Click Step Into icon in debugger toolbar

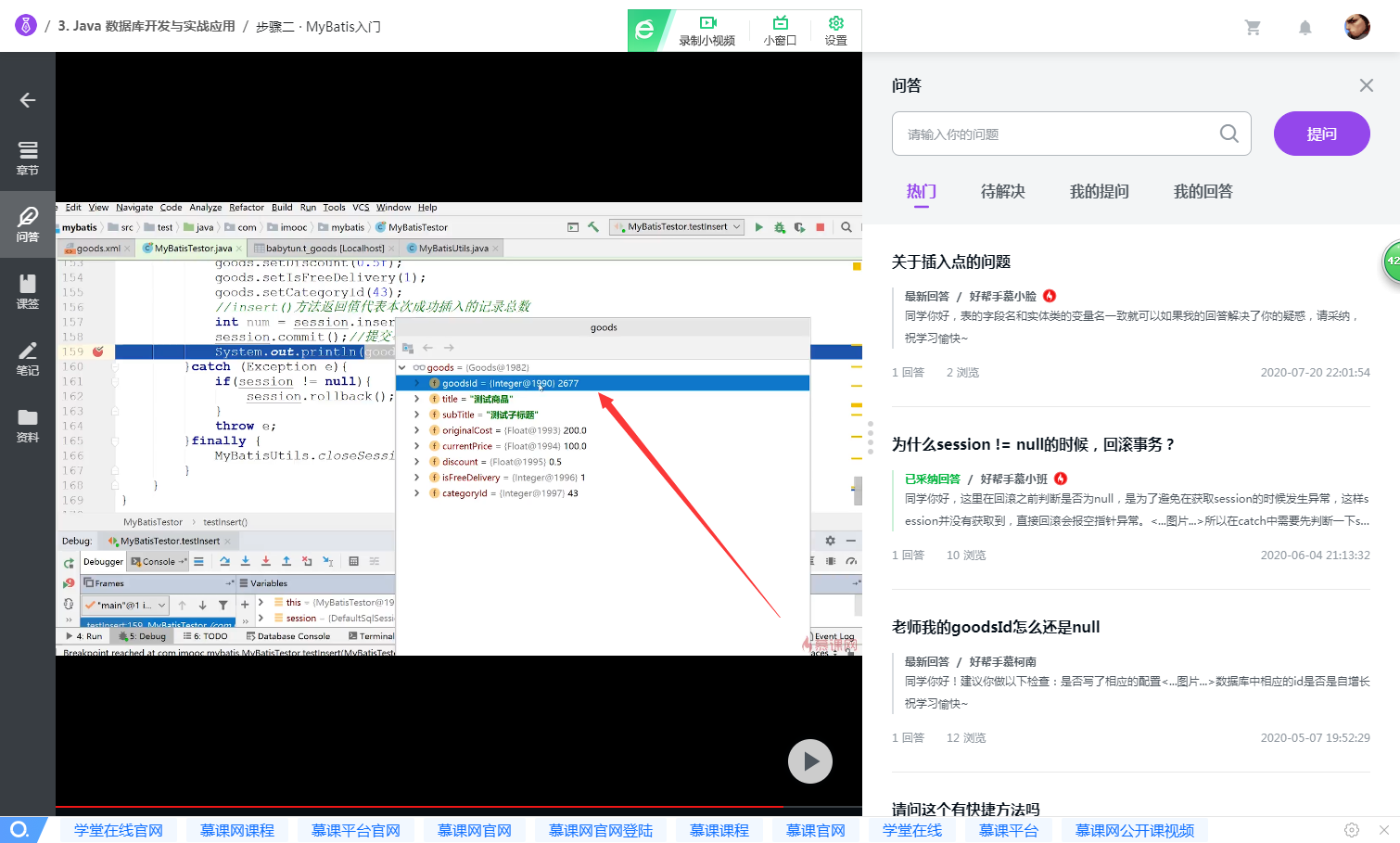tap(246, 561)
